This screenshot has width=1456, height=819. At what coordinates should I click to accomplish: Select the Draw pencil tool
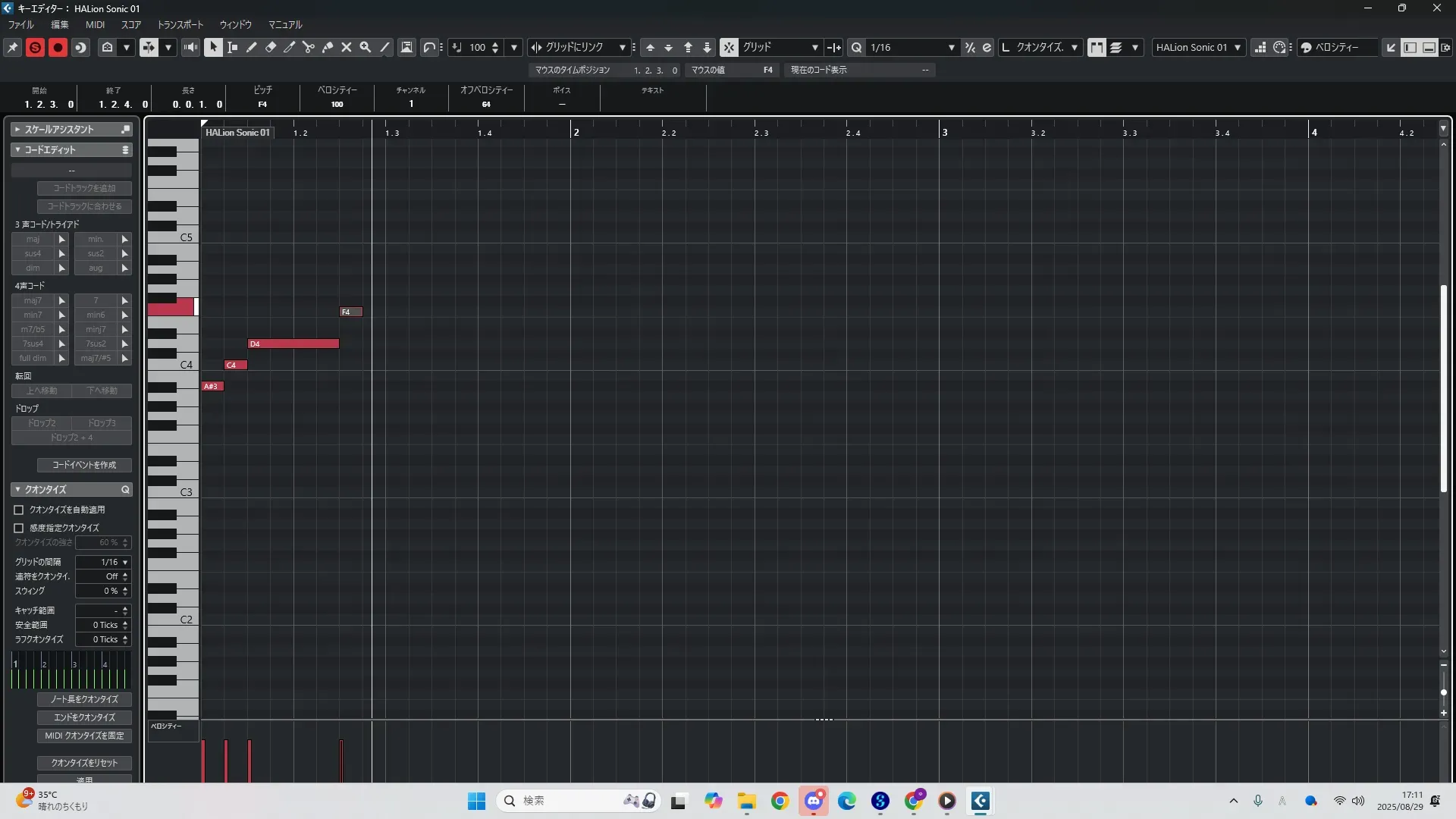252,47
